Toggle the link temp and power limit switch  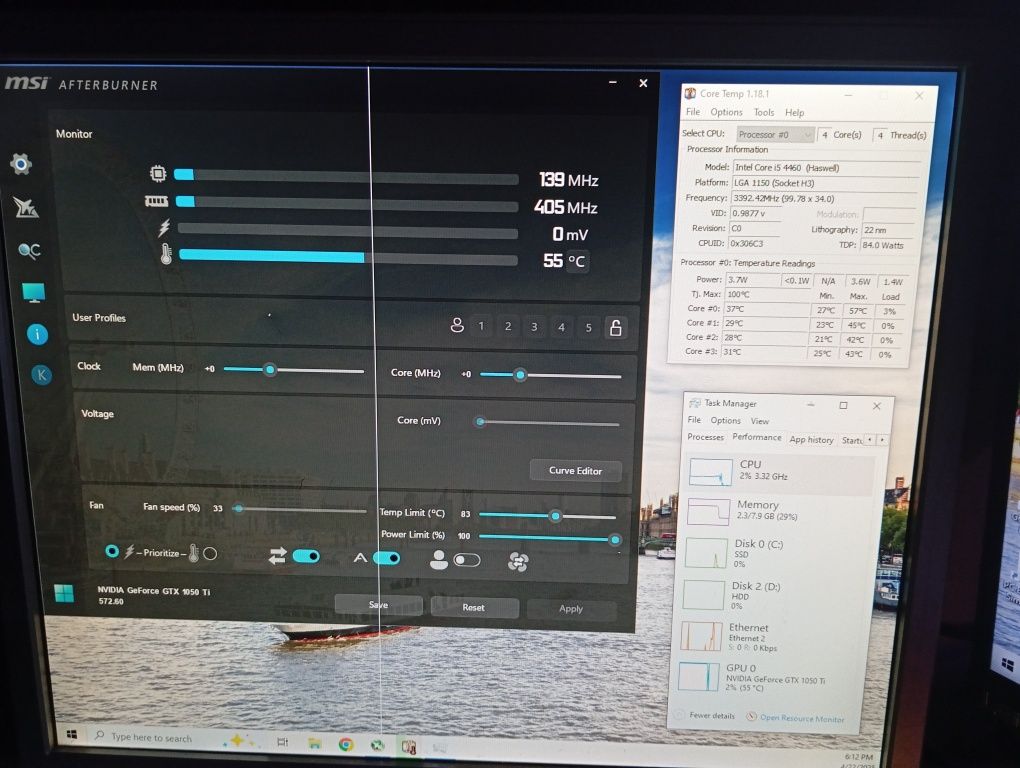pos(306,556)
